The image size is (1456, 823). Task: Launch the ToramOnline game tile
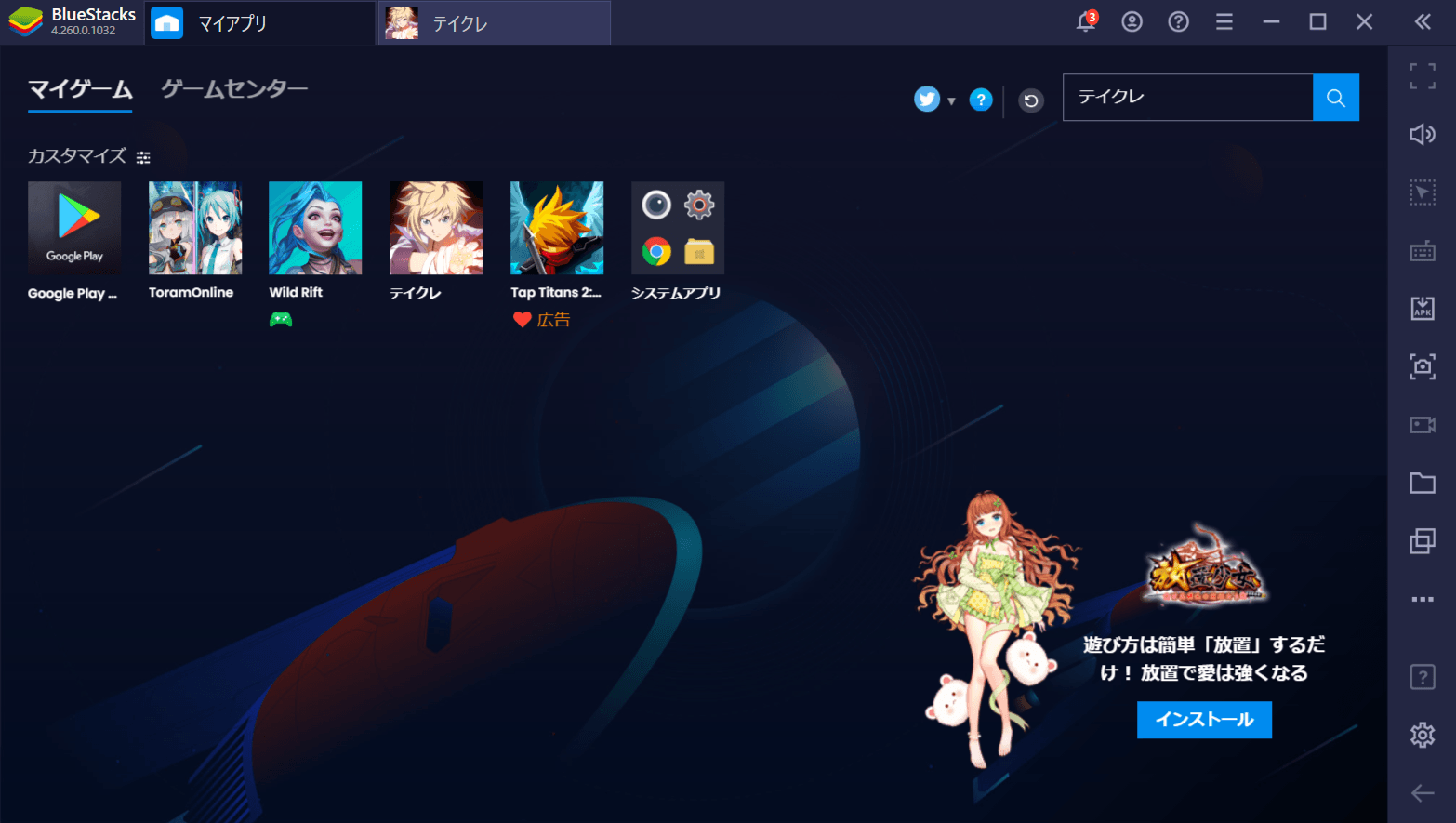pos(195,228)
